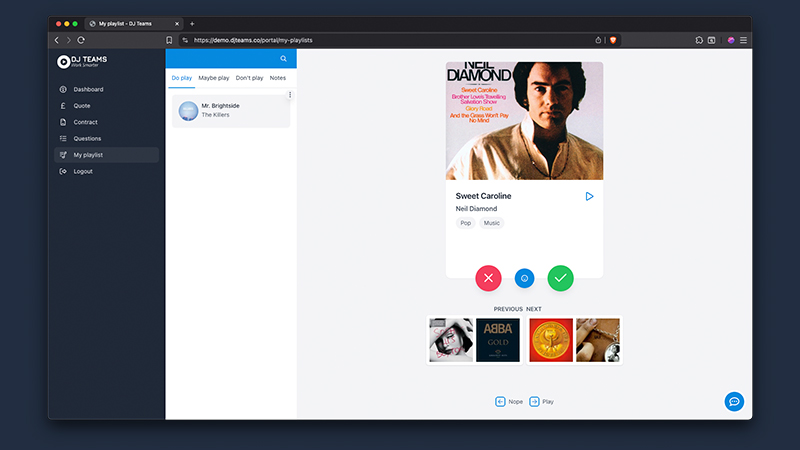Go to Dashboard in sidebar
This screenshot has height=450, width=800.
click(x=89, y=89)
